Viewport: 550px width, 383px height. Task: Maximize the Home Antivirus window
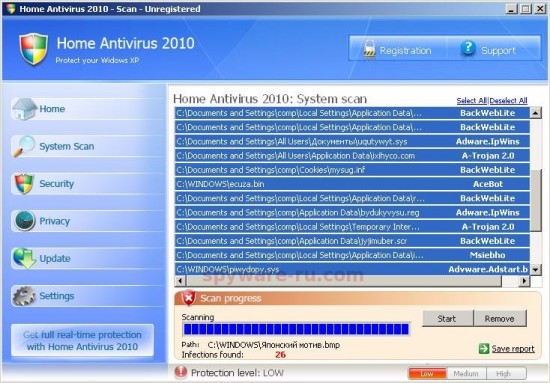(x=525, y=9)
